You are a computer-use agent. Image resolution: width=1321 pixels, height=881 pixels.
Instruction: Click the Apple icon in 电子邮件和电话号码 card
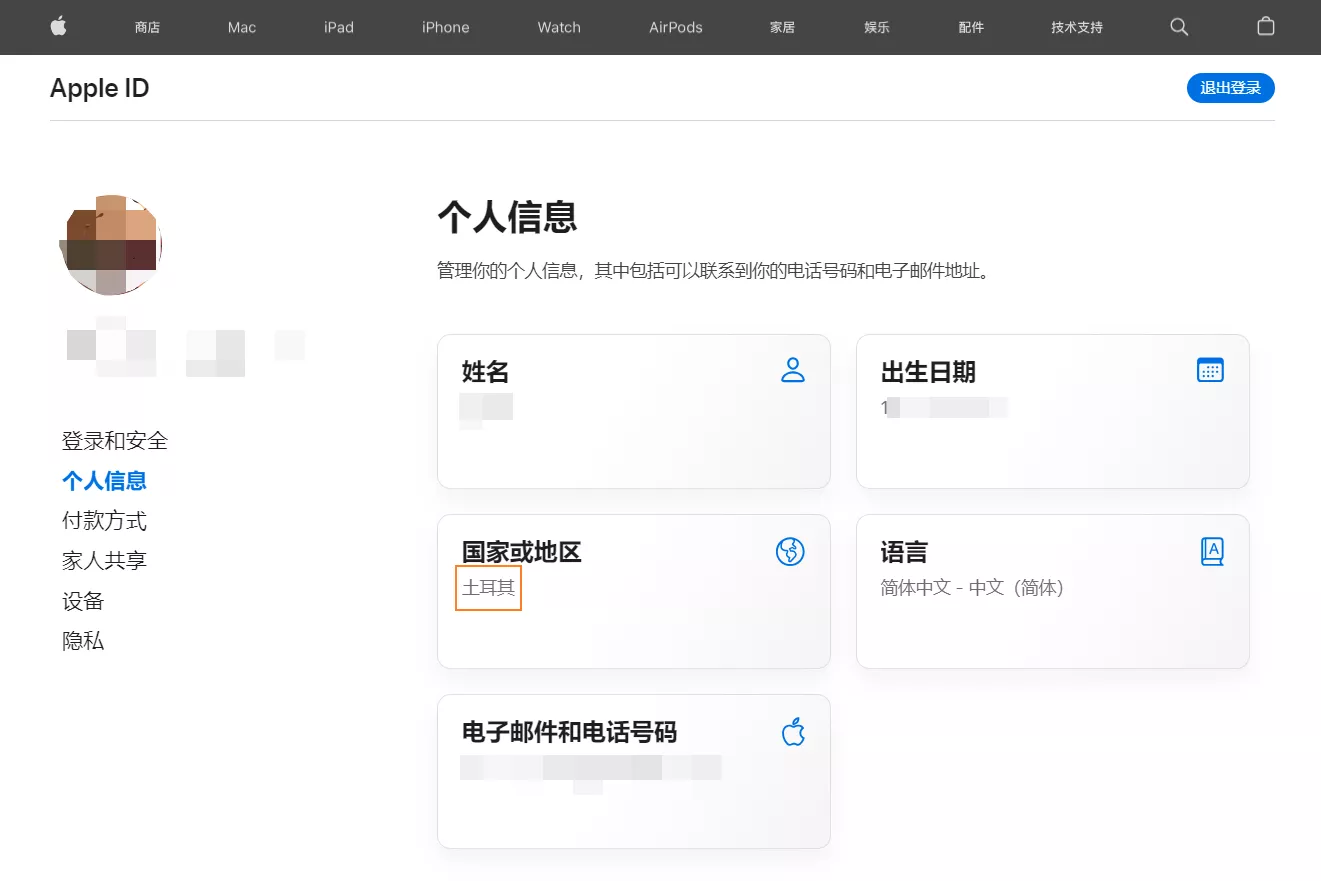pyautogui.click(x=793, y=731)
